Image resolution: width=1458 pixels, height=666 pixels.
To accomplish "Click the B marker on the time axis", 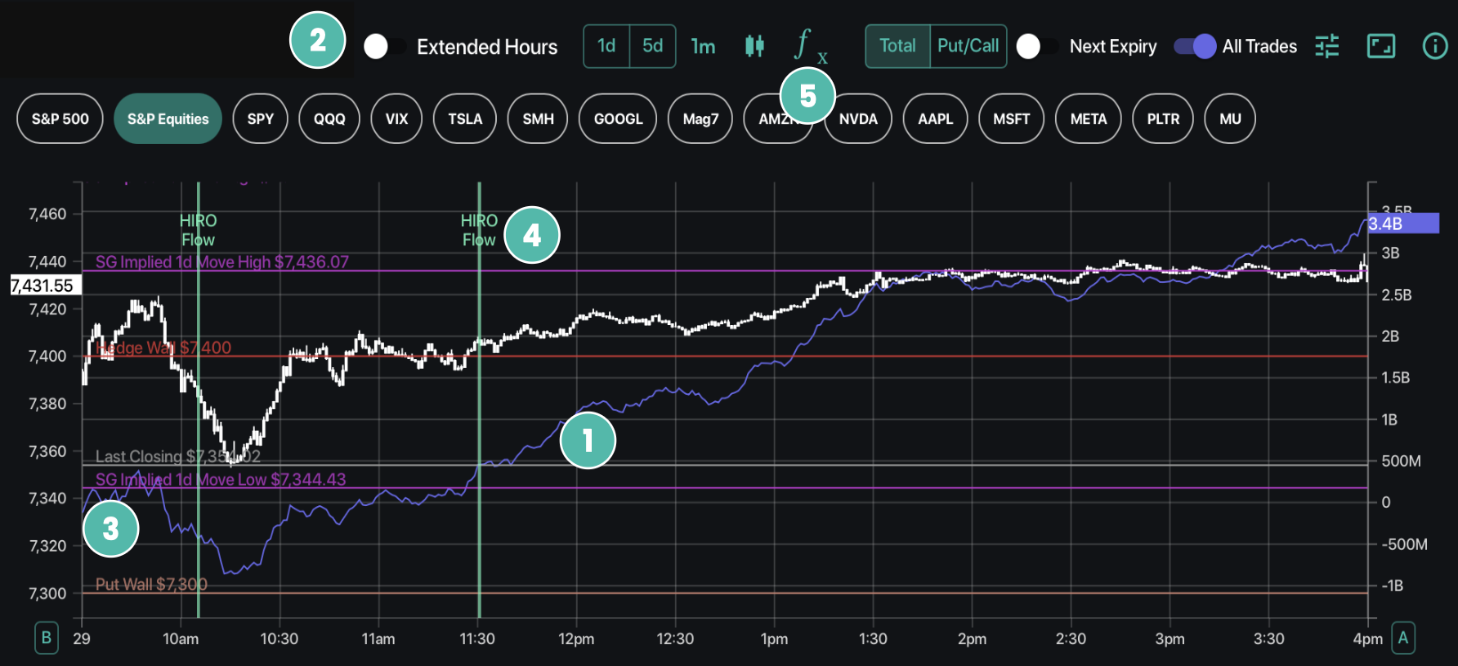I will pyautogui.click(x=45, y=637).
